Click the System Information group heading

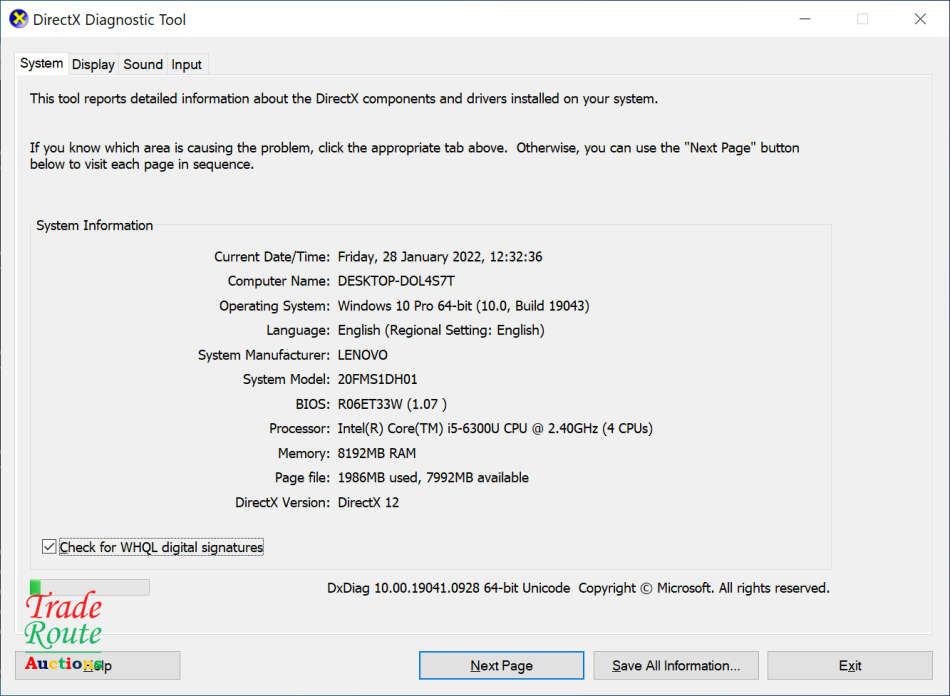tap(94, 225)
